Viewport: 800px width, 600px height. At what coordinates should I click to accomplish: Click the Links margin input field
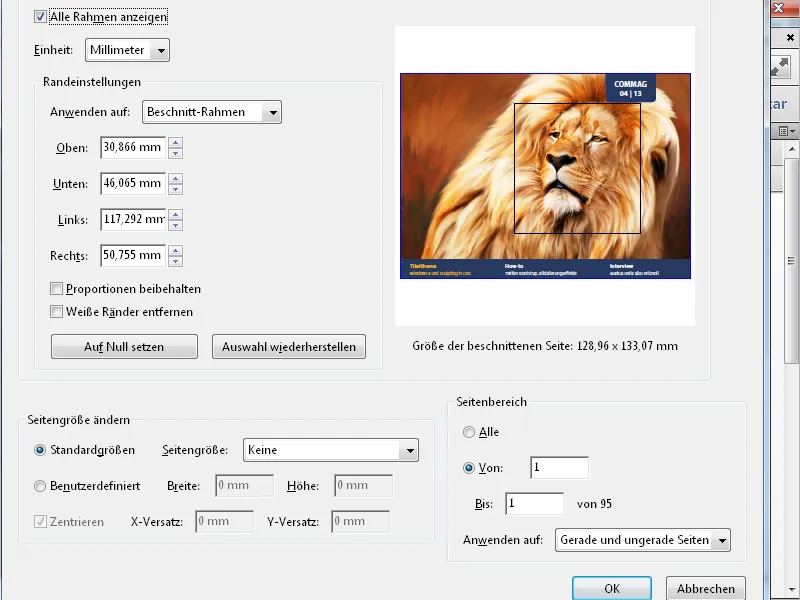[133, 219]
